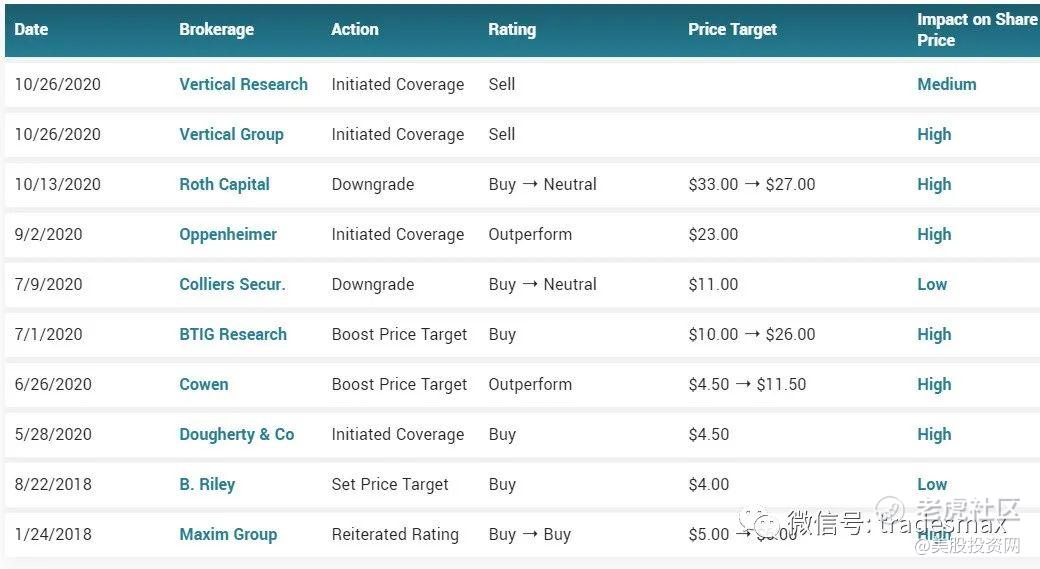This screenshot has height=569, width=1040.
Task: Click the Low impact link for Colliers Secur.
Action: point(932,284)
